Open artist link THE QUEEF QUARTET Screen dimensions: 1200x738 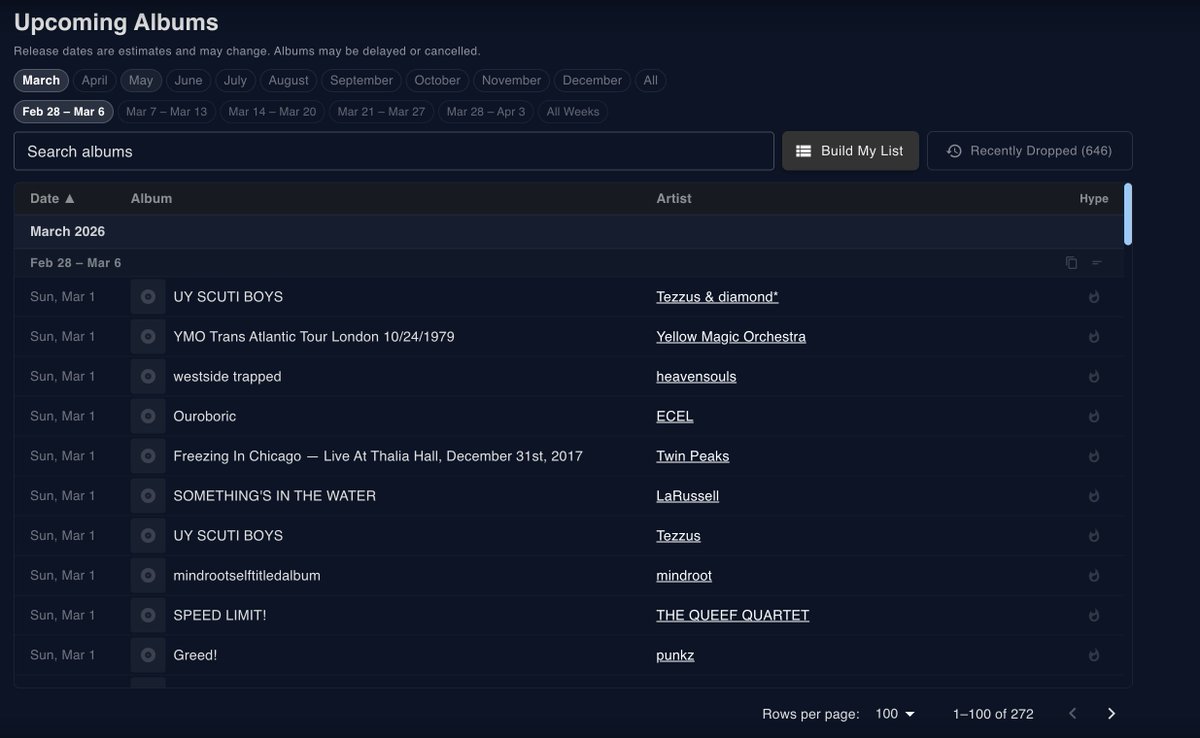(733, 615)
